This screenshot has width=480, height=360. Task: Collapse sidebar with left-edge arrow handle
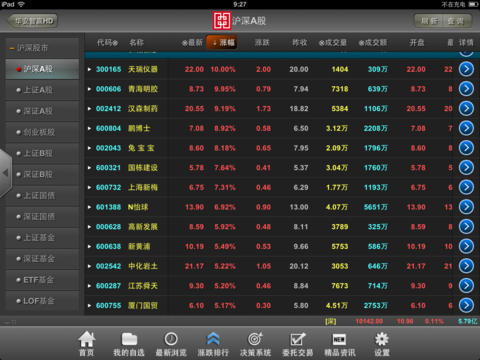click(5, 173)
